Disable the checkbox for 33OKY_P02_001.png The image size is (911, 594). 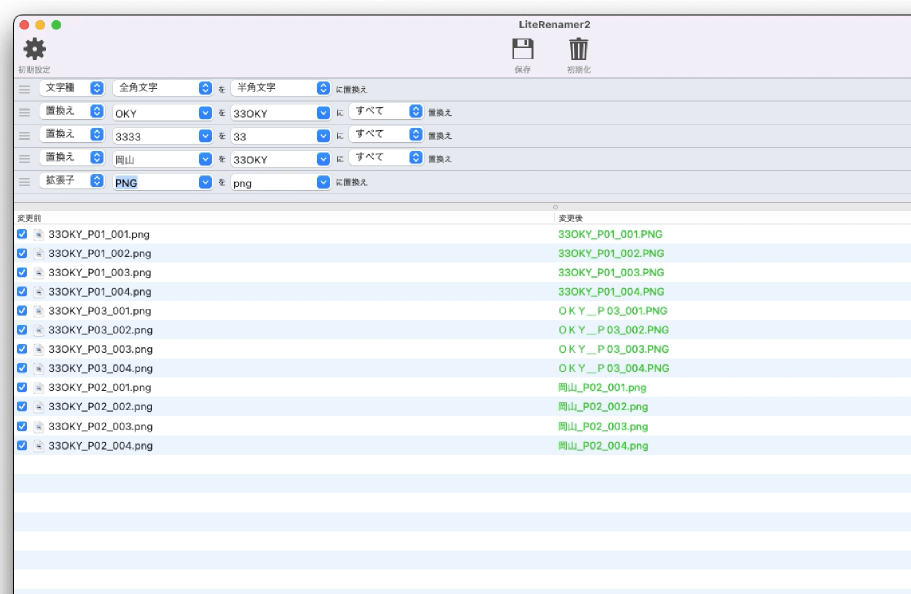click(22, 387)
